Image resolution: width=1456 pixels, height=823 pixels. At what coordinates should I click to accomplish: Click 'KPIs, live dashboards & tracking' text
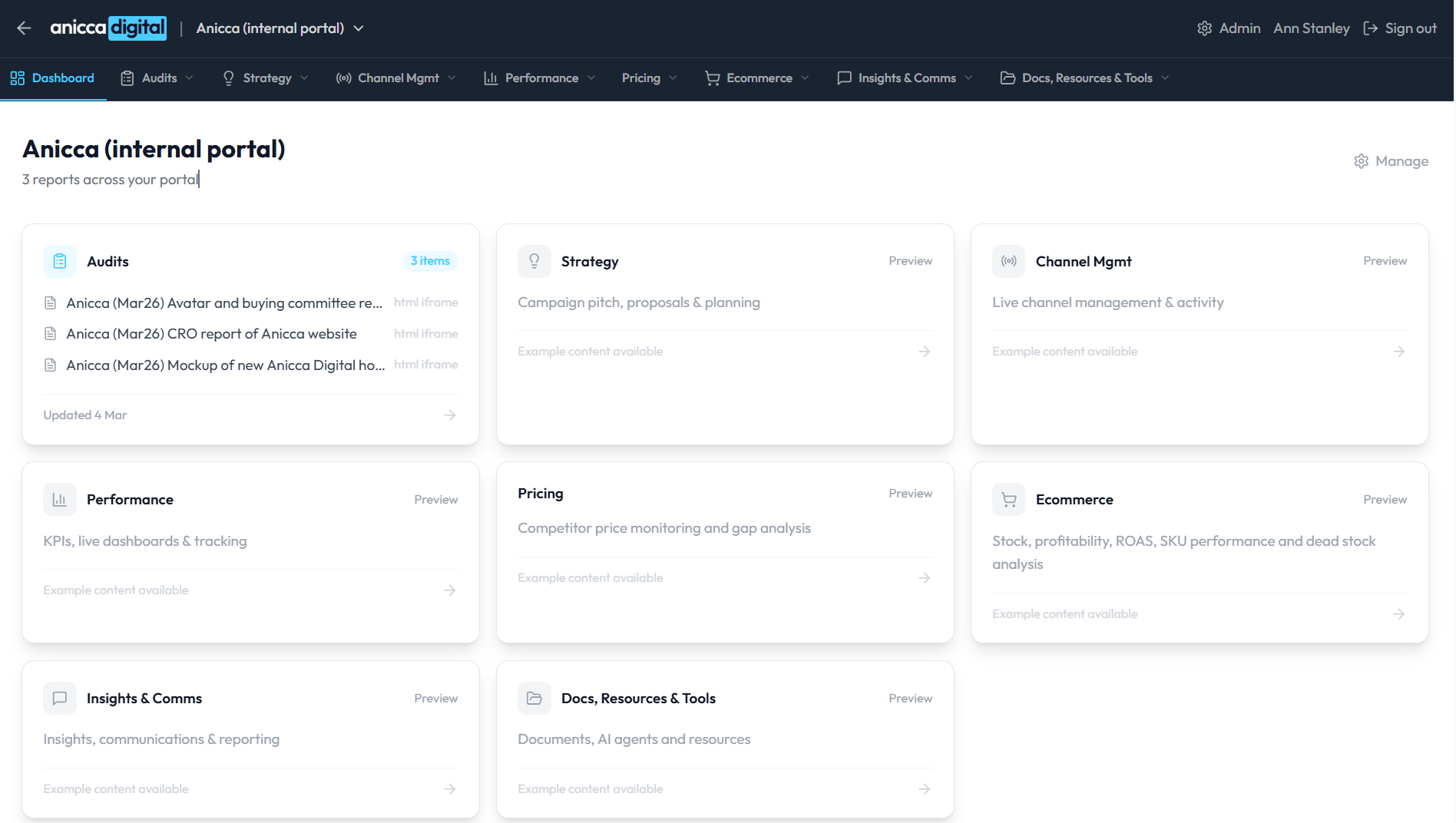[145, 541]
